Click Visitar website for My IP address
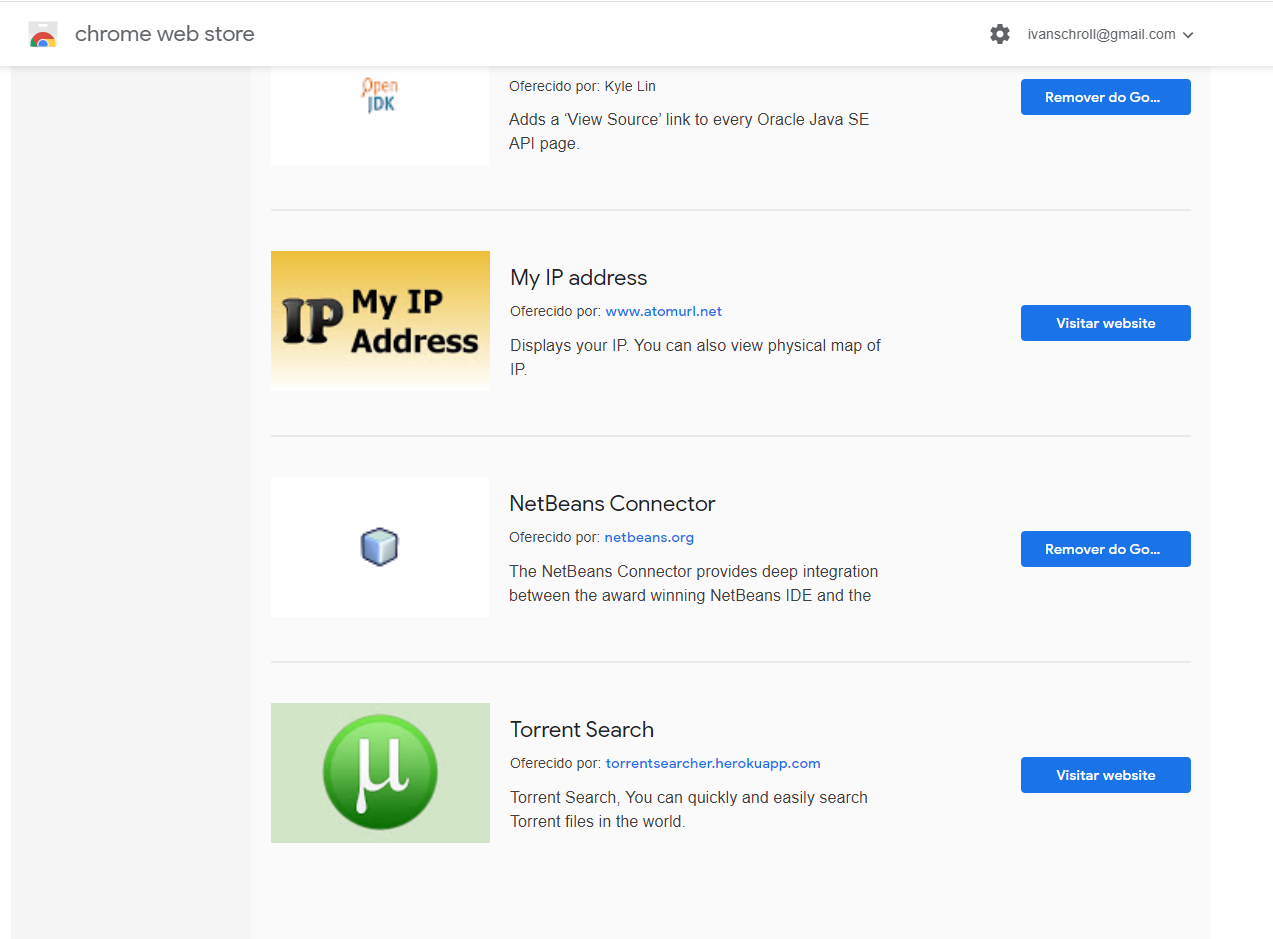Image resolution: width=1273 pixels, height=939 pixels. pos(1106,323)
